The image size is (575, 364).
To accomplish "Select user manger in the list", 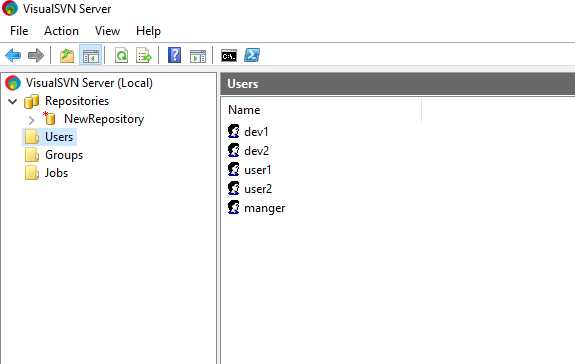I will coord(264,208).
